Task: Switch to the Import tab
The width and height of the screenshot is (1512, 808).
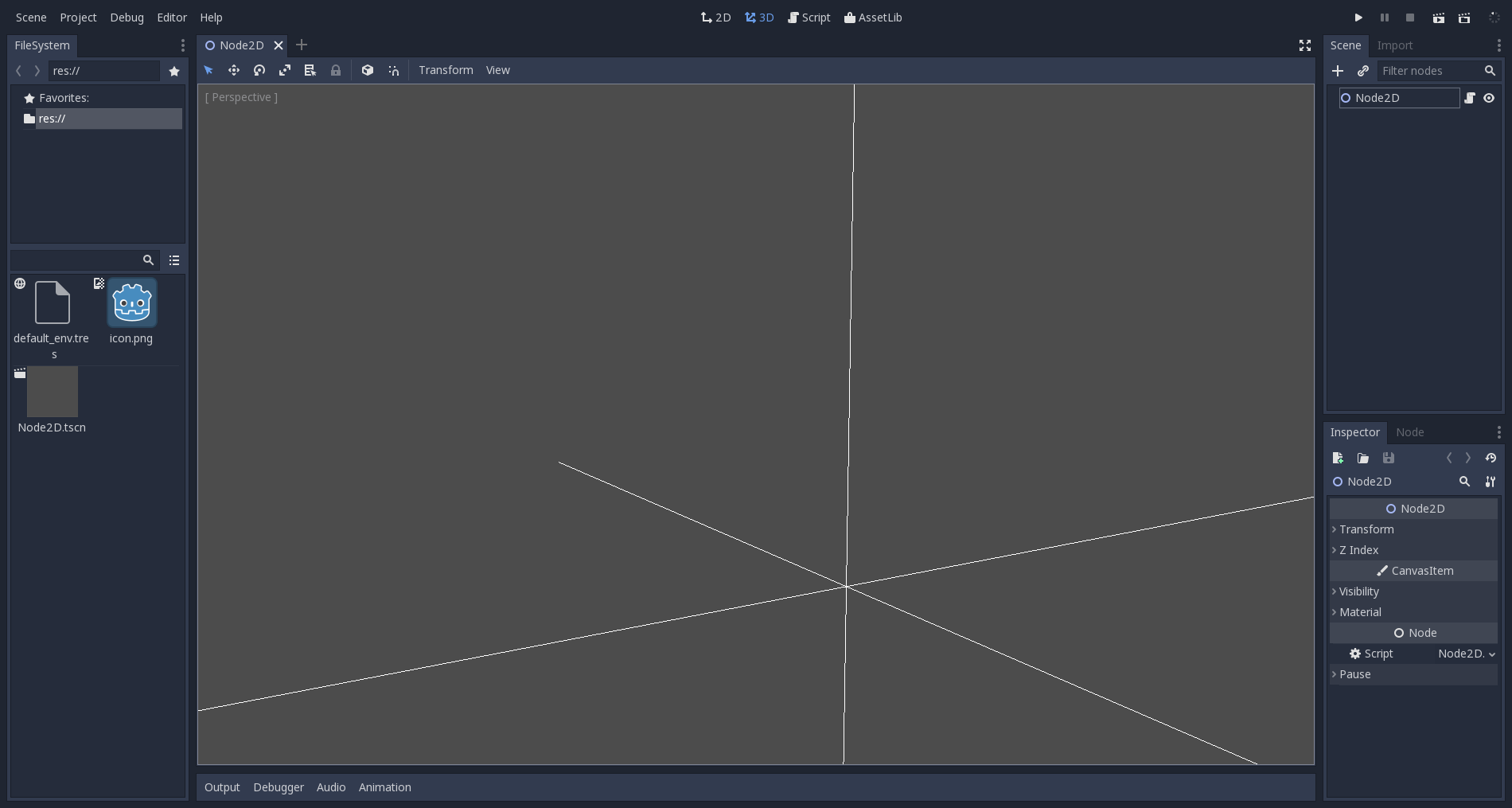Action: pos(1394,45)
